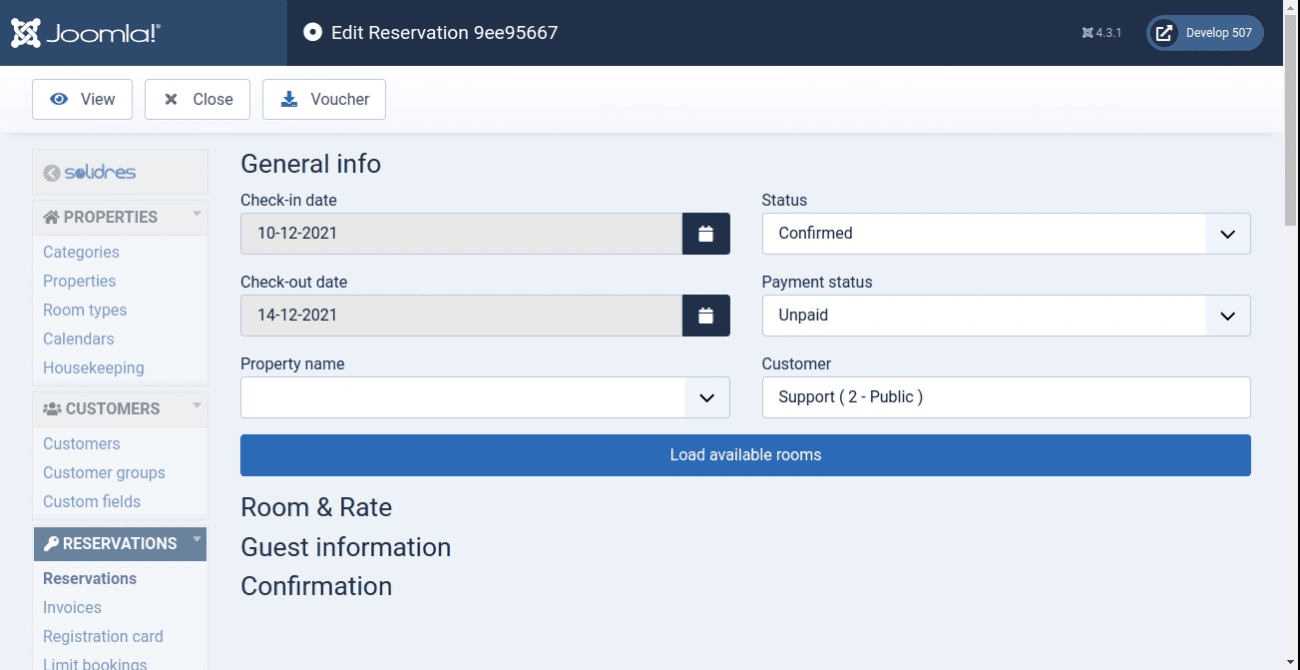Toggle the Reservations sidebar section
Image resolution: width=1300 pixels, height=670 pixels.
197,542
